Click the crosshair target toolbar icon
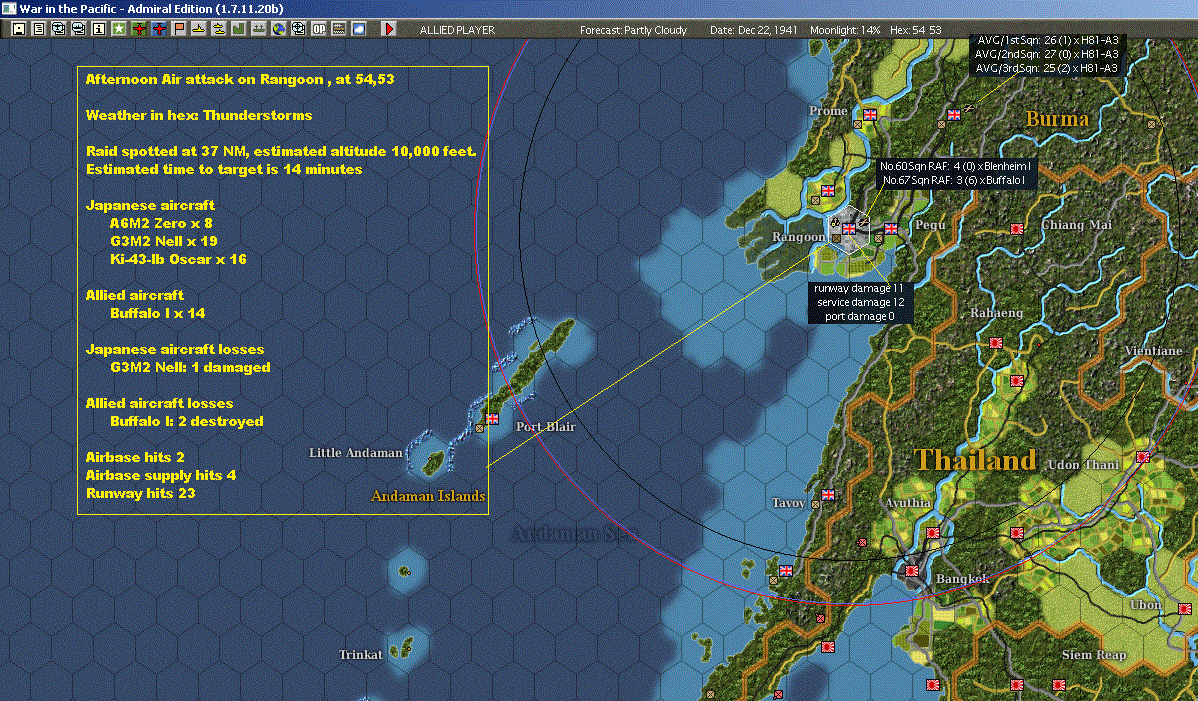This screenshot has height=701, width=1198. point(299,29)
